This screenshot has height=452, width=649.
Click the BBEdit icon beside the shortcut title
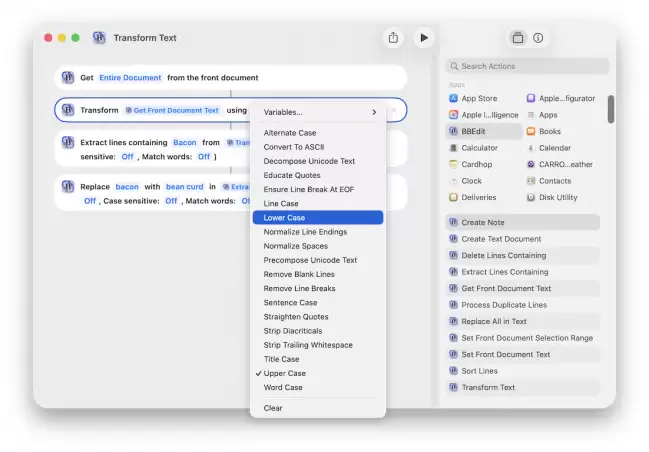pos(99,38)
